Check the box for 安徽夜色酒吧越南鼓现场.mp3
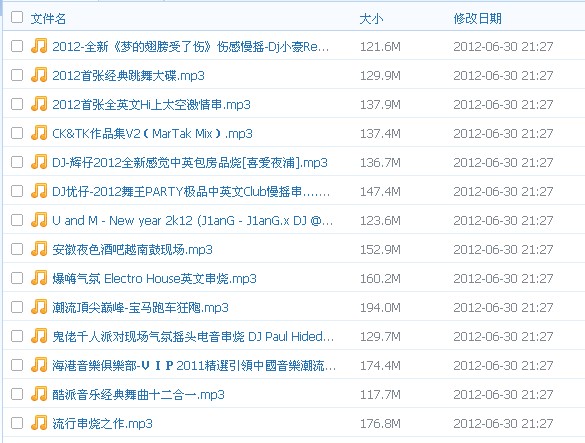Viewport: 585px width, 443px height. pos(17,249)
